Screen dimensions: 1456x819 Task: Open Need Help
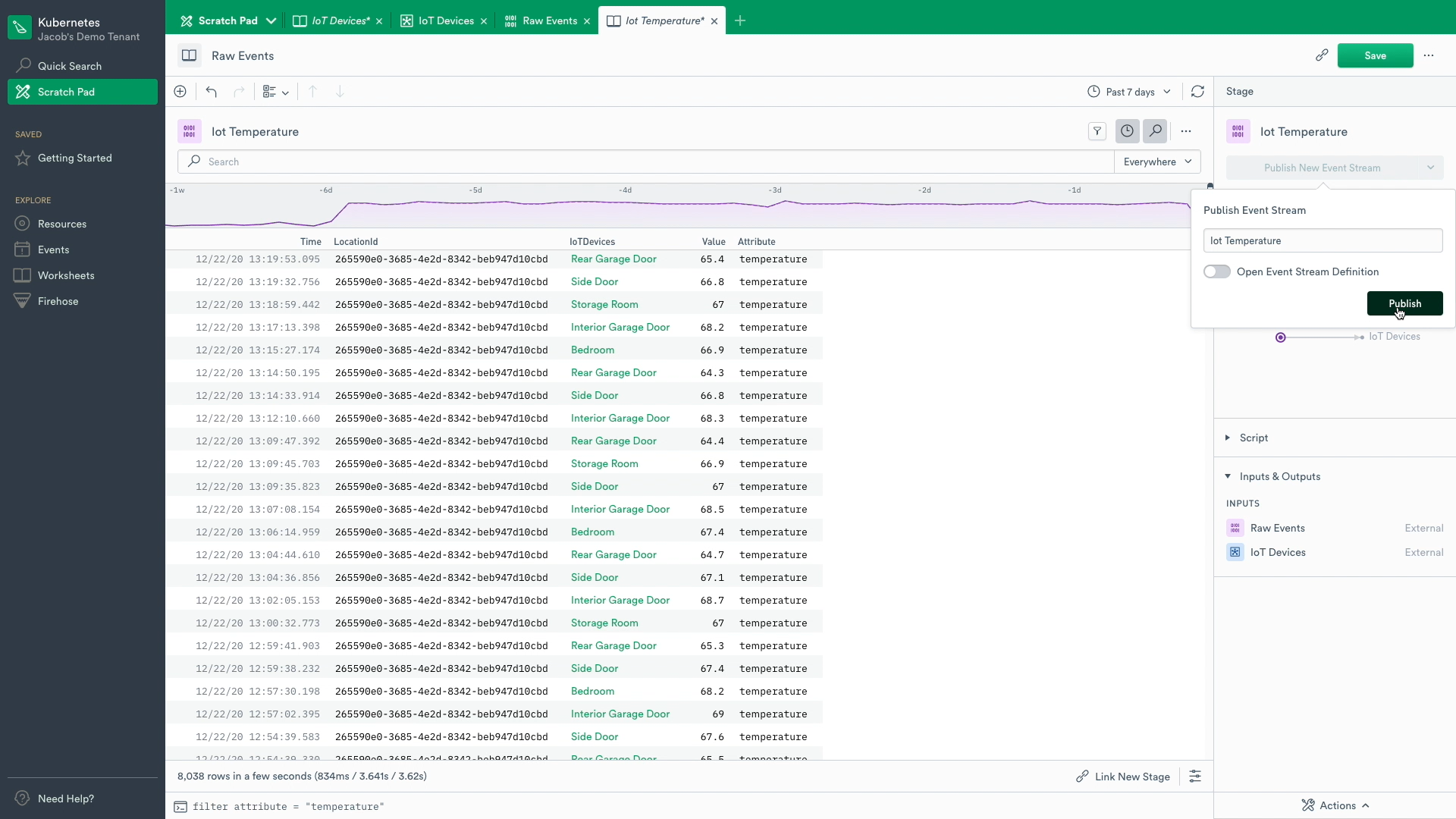[x=83, y=799]
